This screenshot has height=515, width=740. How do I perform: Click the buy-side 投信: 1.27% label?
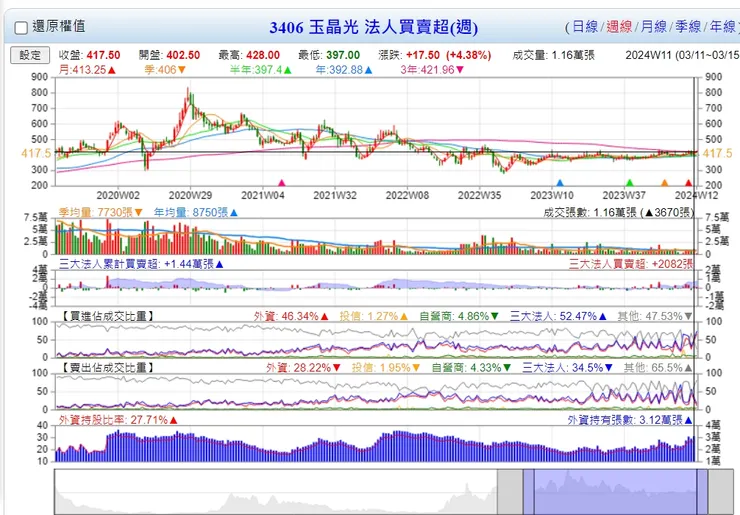pyautogui.click(x=373, y=316)
